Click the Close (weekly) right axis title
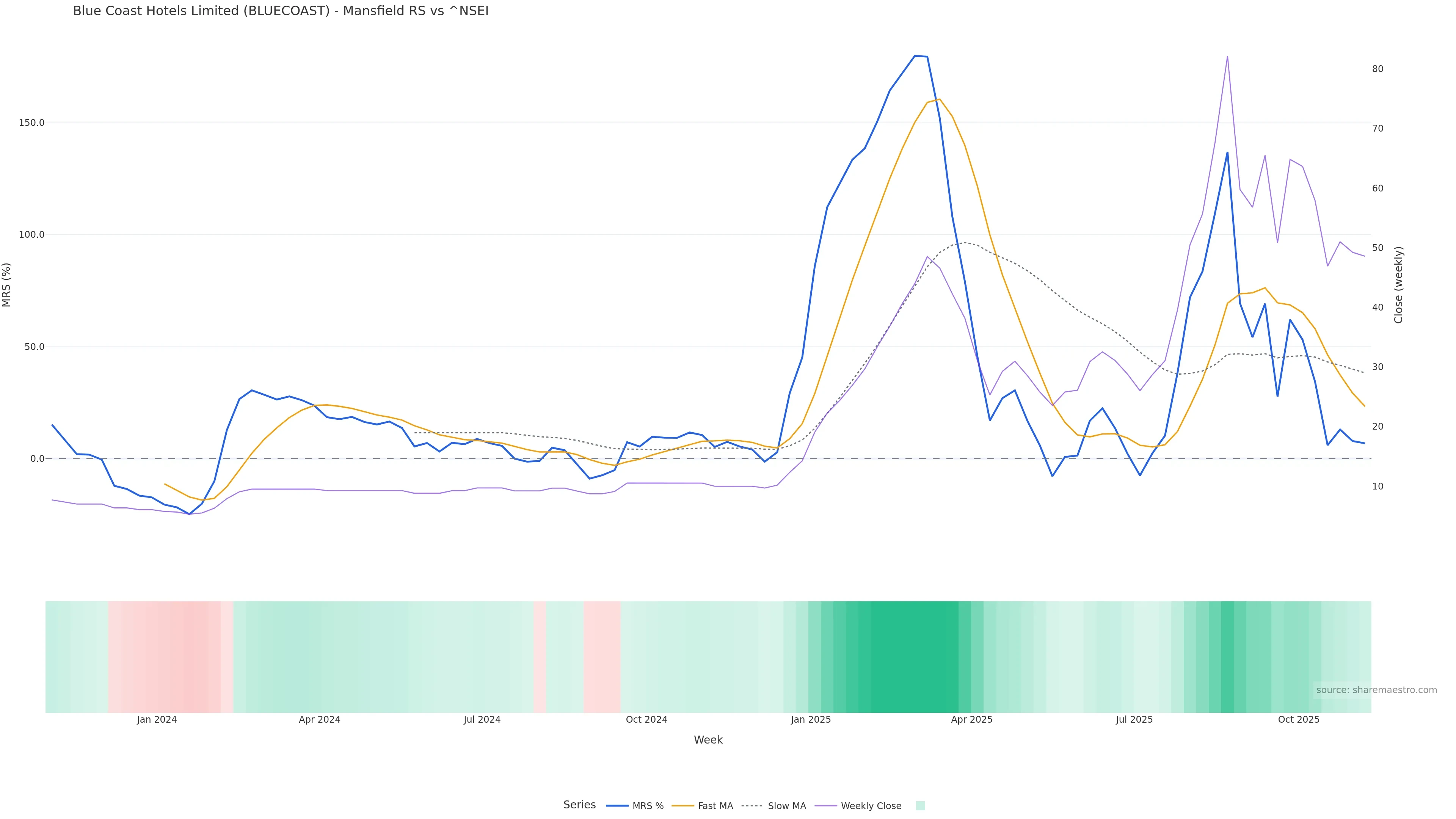The height and width of the screenshot is (819, 1456). 1398,285
